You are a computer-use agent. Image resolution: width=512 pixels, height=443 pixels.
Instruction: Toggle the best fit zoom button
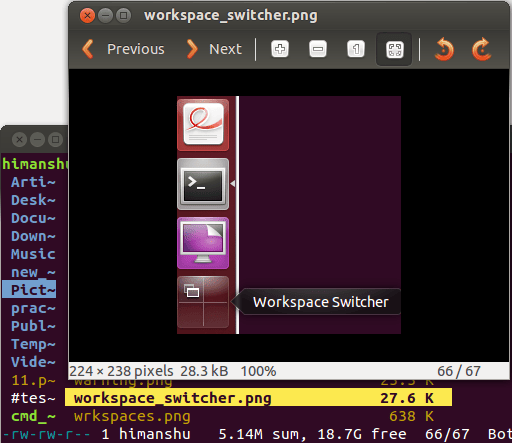[x=394, y=49]
